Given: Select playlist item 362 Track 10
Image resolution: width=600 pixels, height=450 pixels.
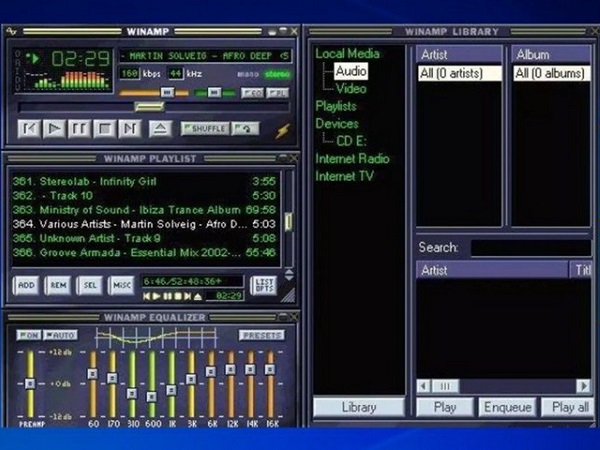Looking at the screenshot, I should [x=144, y=196].
